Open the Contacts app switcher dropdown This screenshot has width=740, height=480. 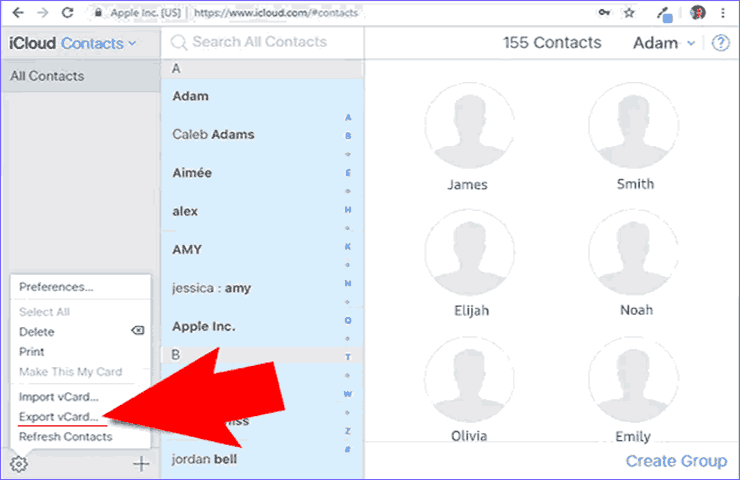click(99, 43)
